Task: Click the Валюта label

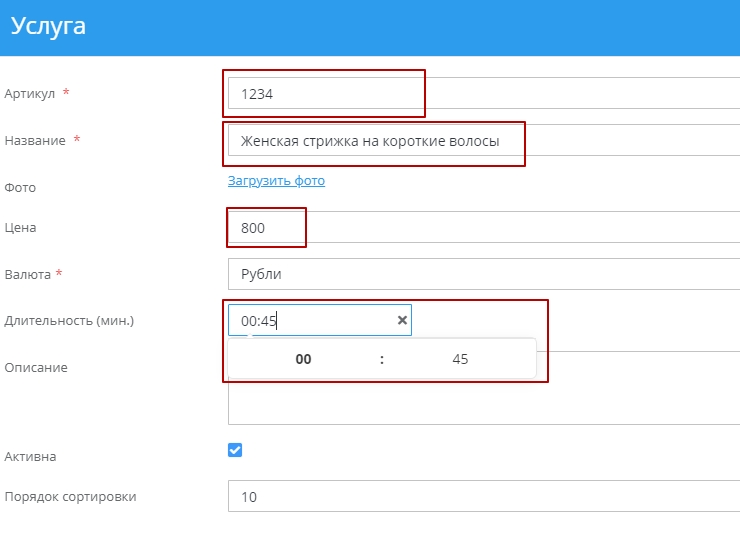Action: 29,274
